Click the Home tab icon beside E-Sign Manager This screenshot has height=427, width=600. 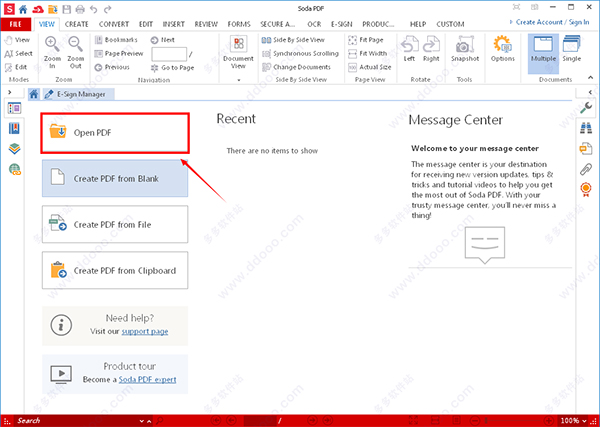coord(34,94)
